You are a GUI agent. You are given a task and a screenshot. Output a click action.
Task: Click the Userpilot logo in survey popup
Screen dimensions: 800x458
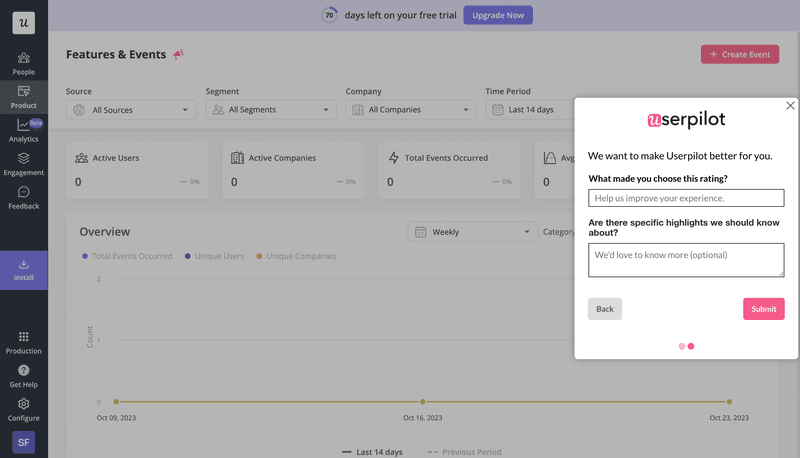click(686, 120)
